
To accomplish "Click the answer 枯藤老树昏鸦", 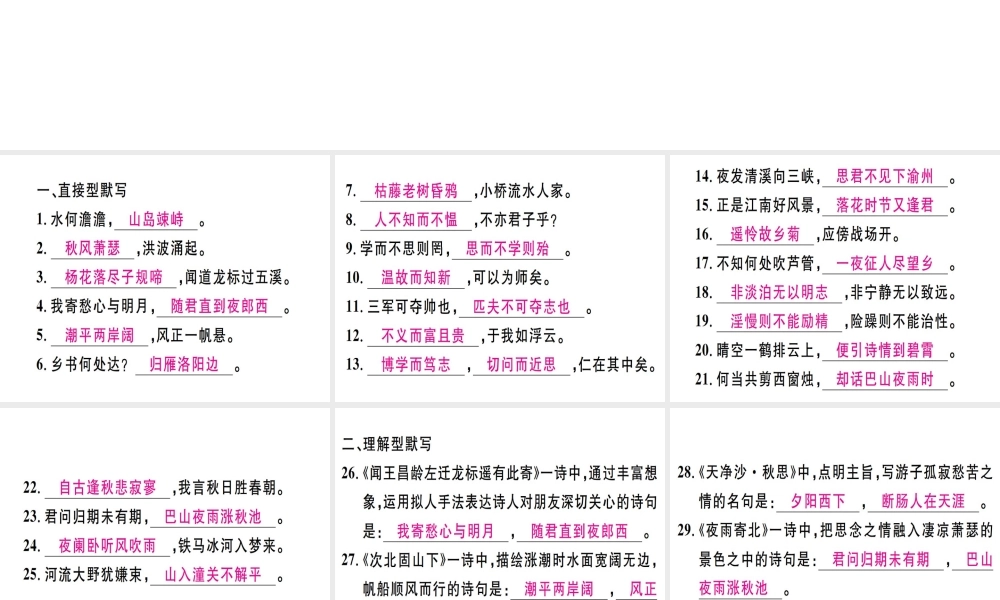I will (x=416, y=190).
